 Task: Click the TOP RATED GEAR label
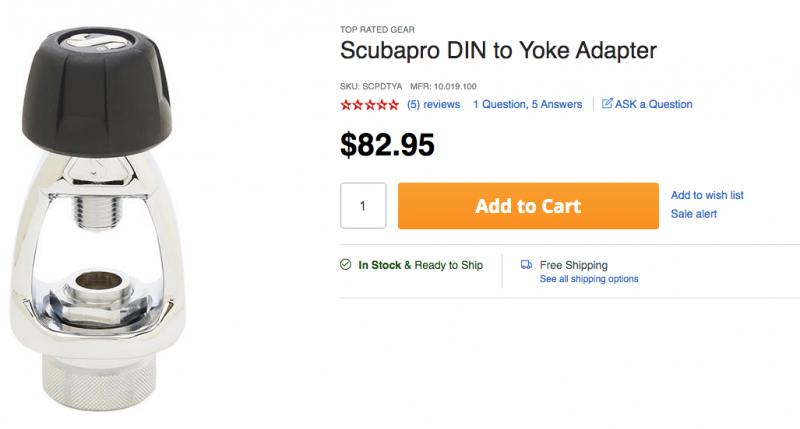coord(377,30)
